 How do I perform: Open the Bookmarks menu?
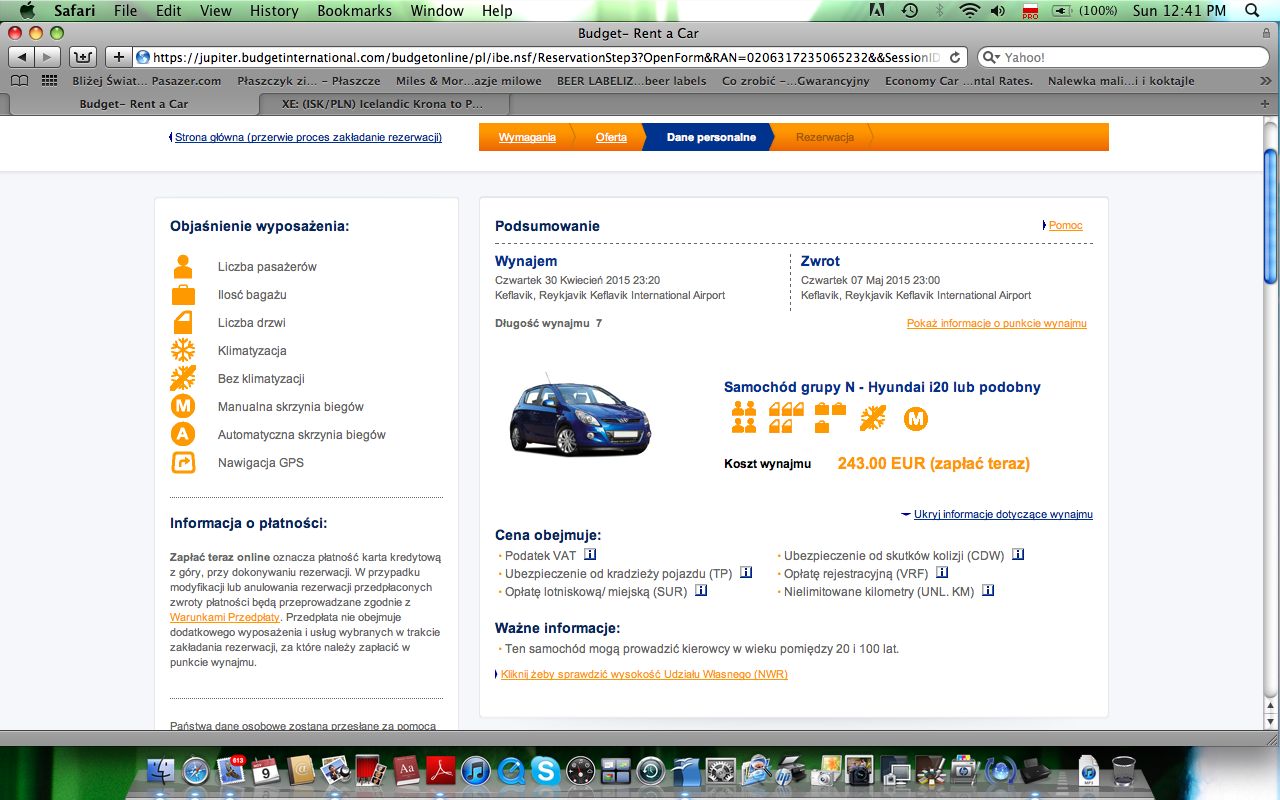click(x=354, y=11)
